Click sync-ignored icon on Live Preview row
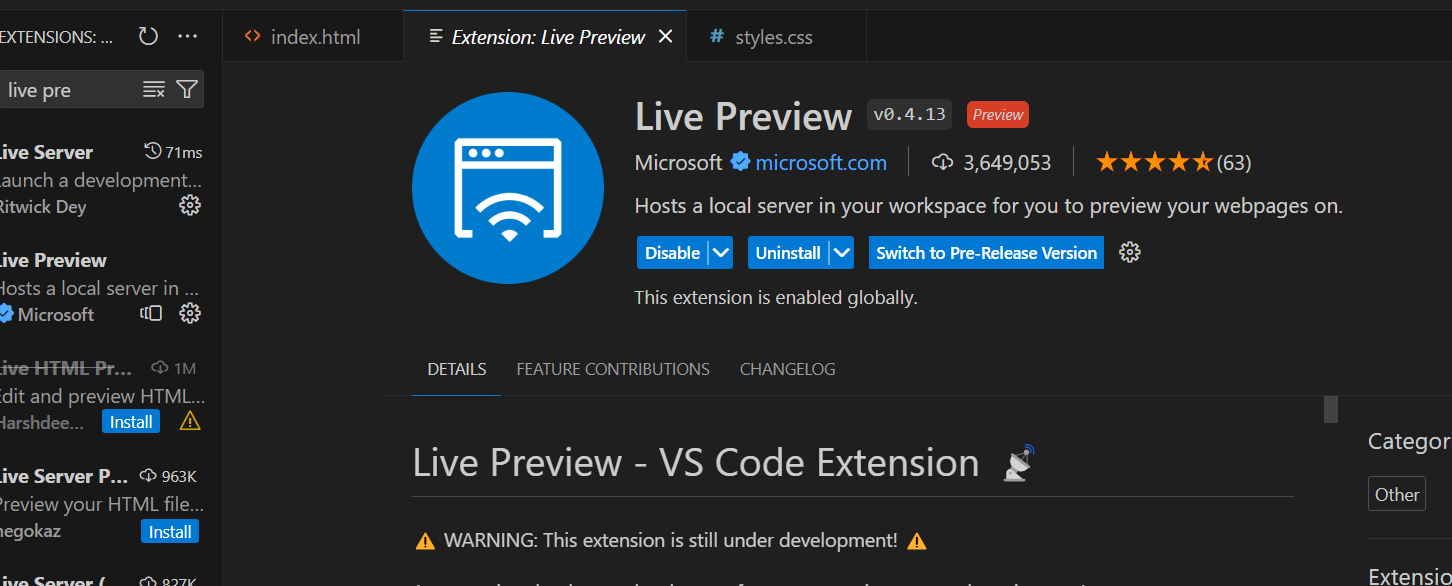The height and width of the screenshot is (586, 1452). 151,313
